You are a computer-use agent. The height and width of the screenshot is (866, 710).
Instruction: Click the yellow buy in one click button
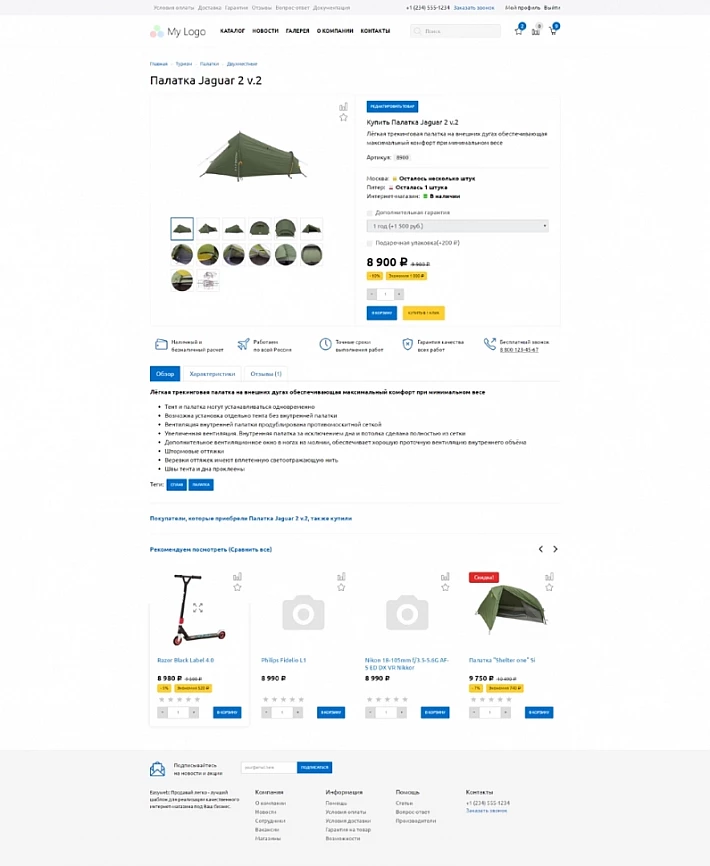pos(423,313)
